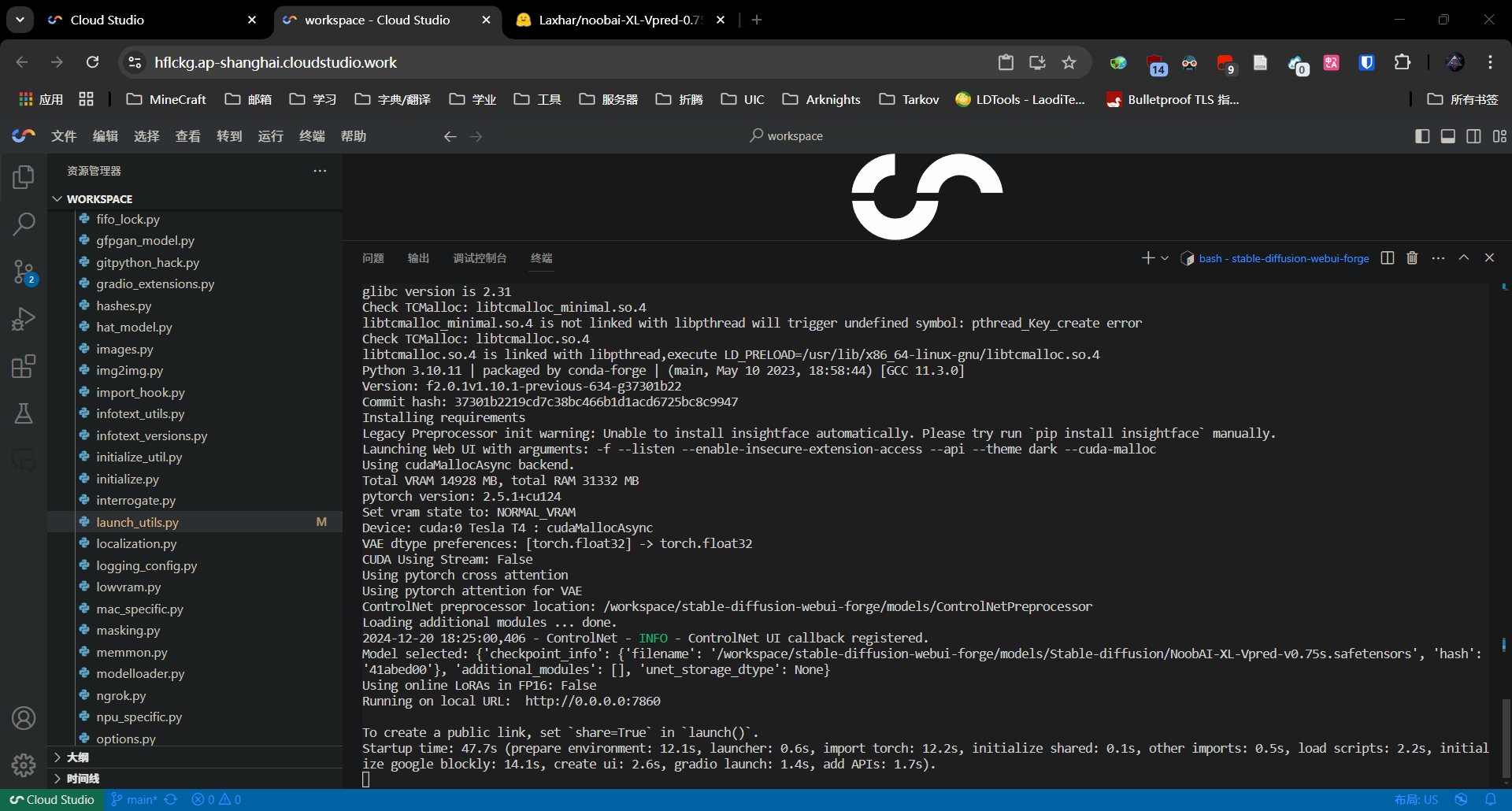Go back with editor navigation arrow
Screen dimensions: 1512x811
point(450,136)
